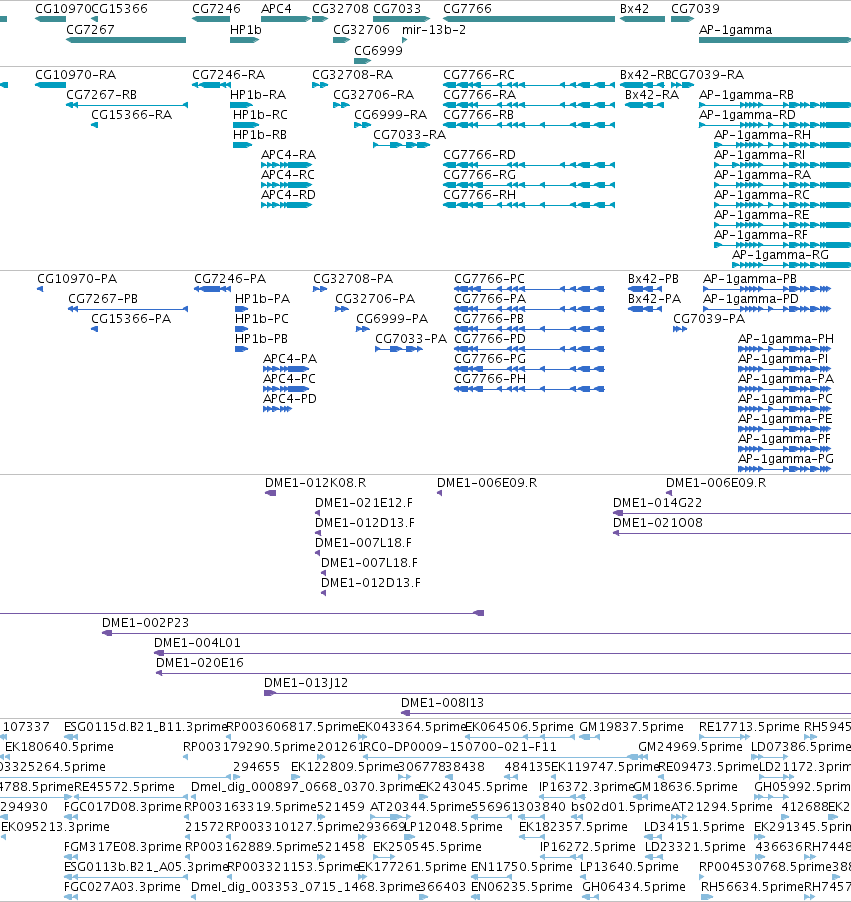Select clone DME1-008I13
The height and width of the screenshot is (902, 851).
(x=442, y=703)
